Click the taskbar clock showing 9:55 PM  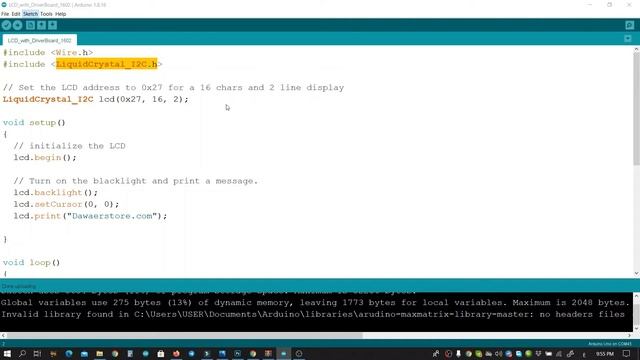pos(605,353)
